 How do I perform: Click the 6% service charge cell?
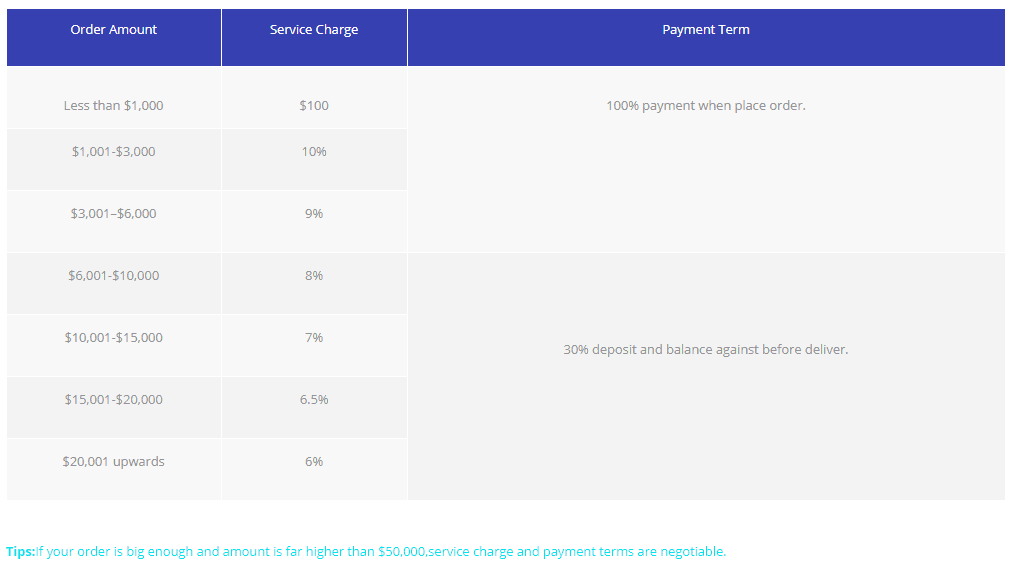click(x=314, y=462)
